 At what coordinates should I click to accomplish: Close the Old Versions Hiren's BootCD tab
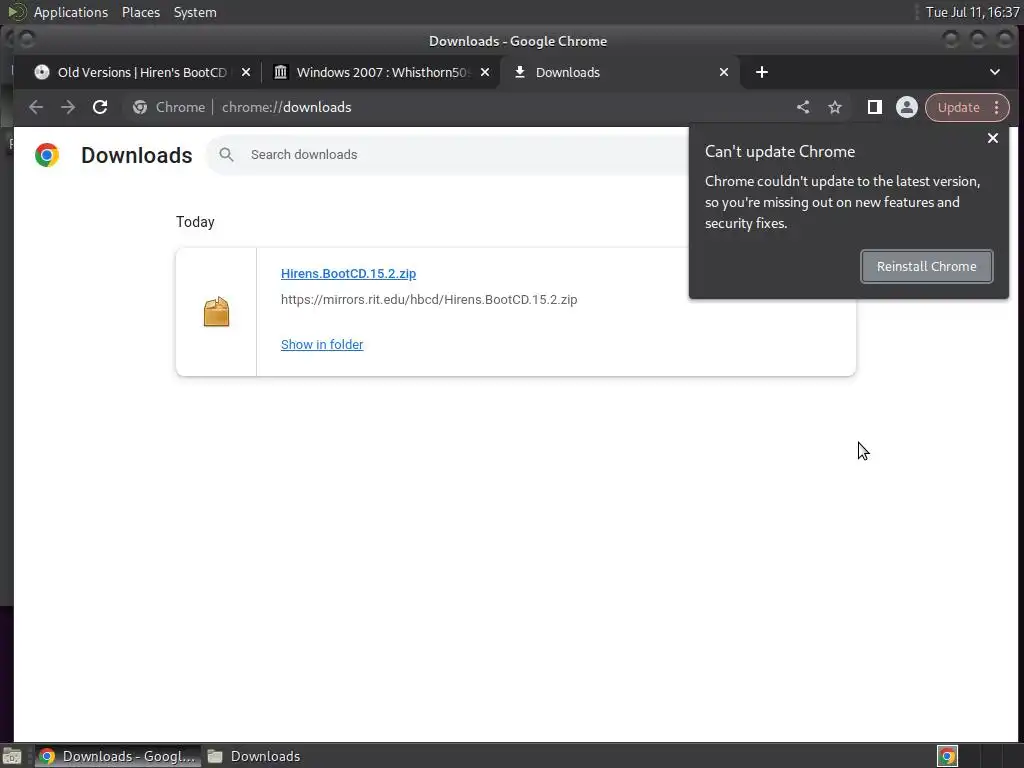pyautogui.click(x=246, y=72)
